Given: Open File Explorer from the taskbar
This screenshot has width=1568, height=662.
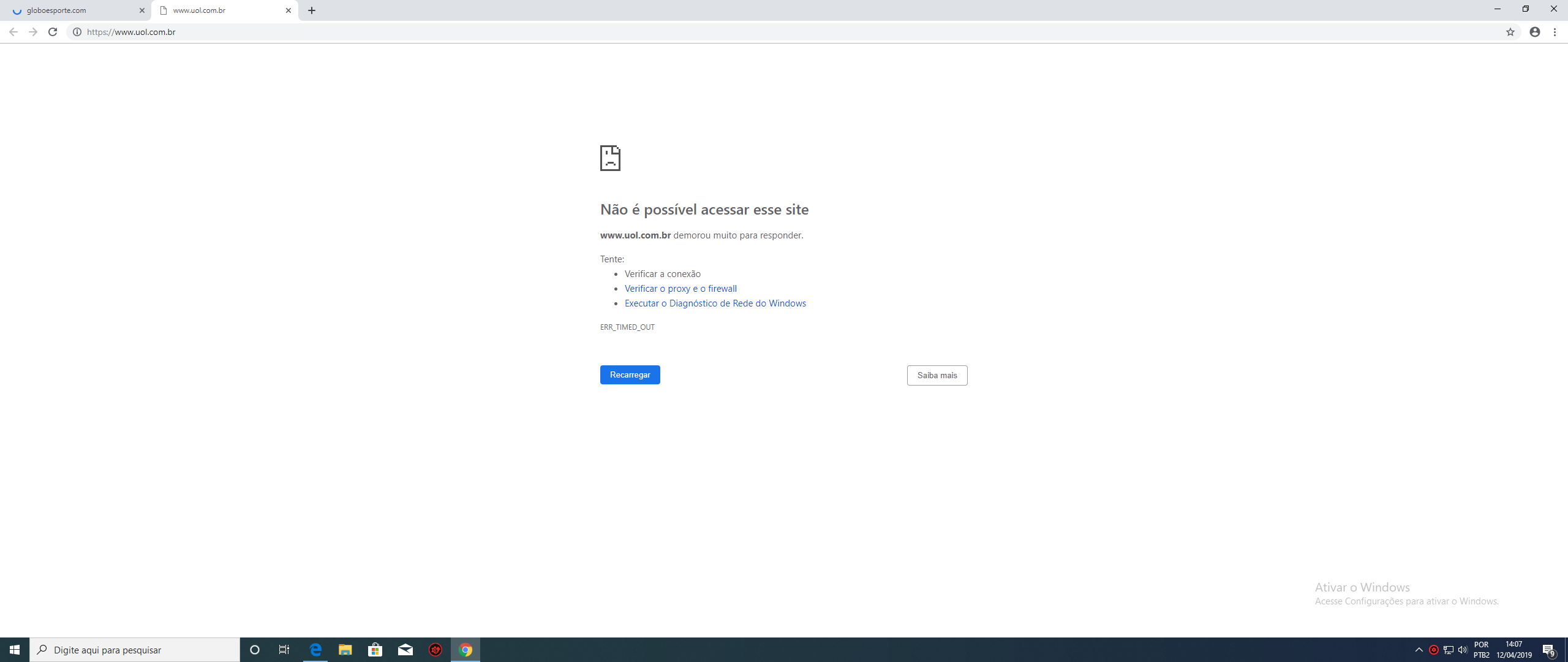Looking at the screenshot, I should (345, 650).
